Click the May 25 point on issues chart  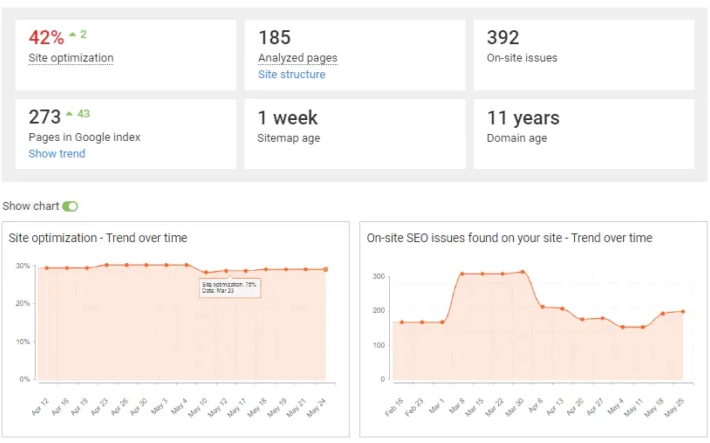point(682,311)
